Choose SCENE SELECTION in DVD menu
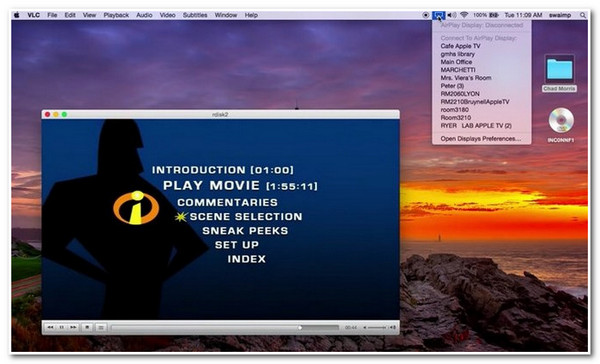 (x=246, y=217)
